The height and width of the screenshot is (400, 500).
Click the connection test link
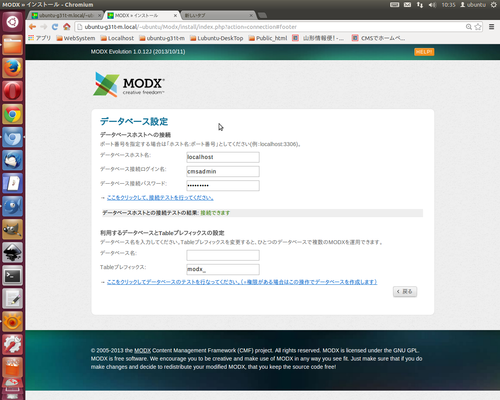click(160, 198)
